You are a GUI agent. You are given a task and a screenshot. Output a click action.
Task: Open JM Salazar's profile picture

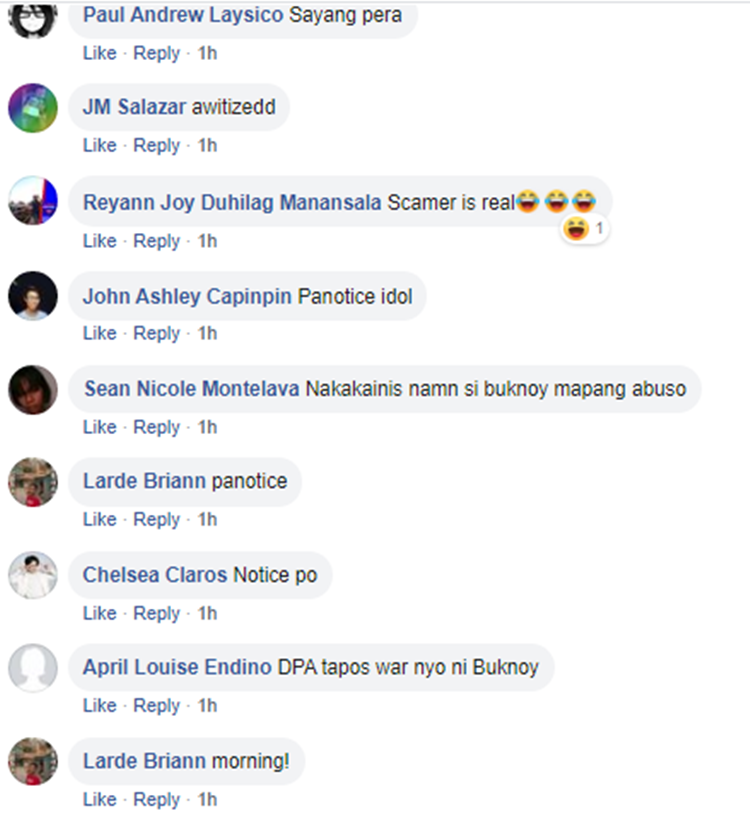point(33,108)
